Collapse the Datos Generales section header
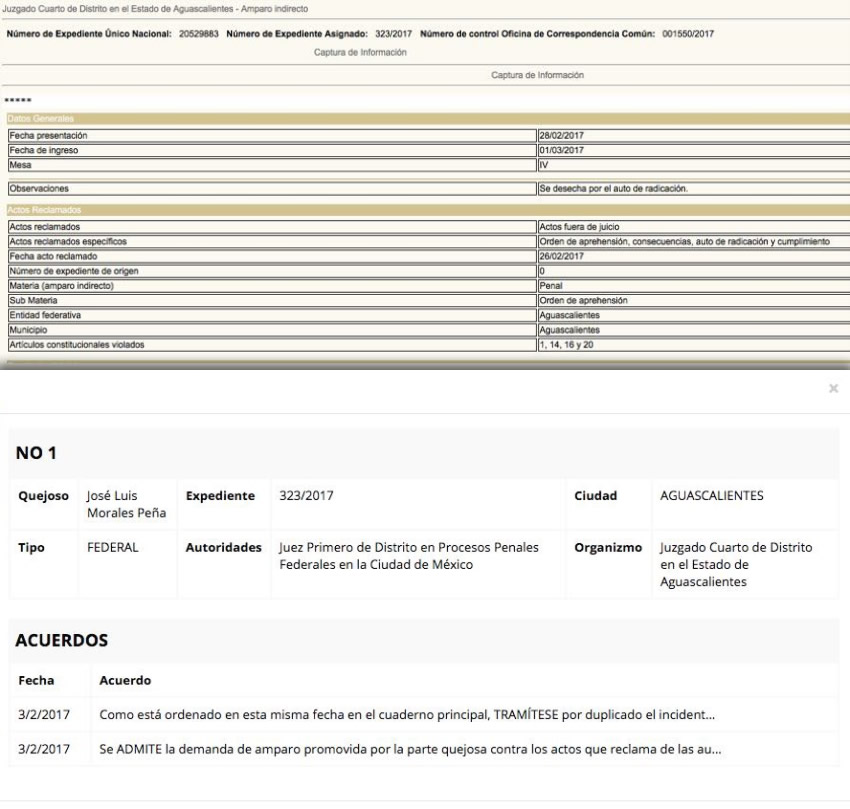Image resolution: width=850 pixels, height=809 pixels. [x=428, y=119]
